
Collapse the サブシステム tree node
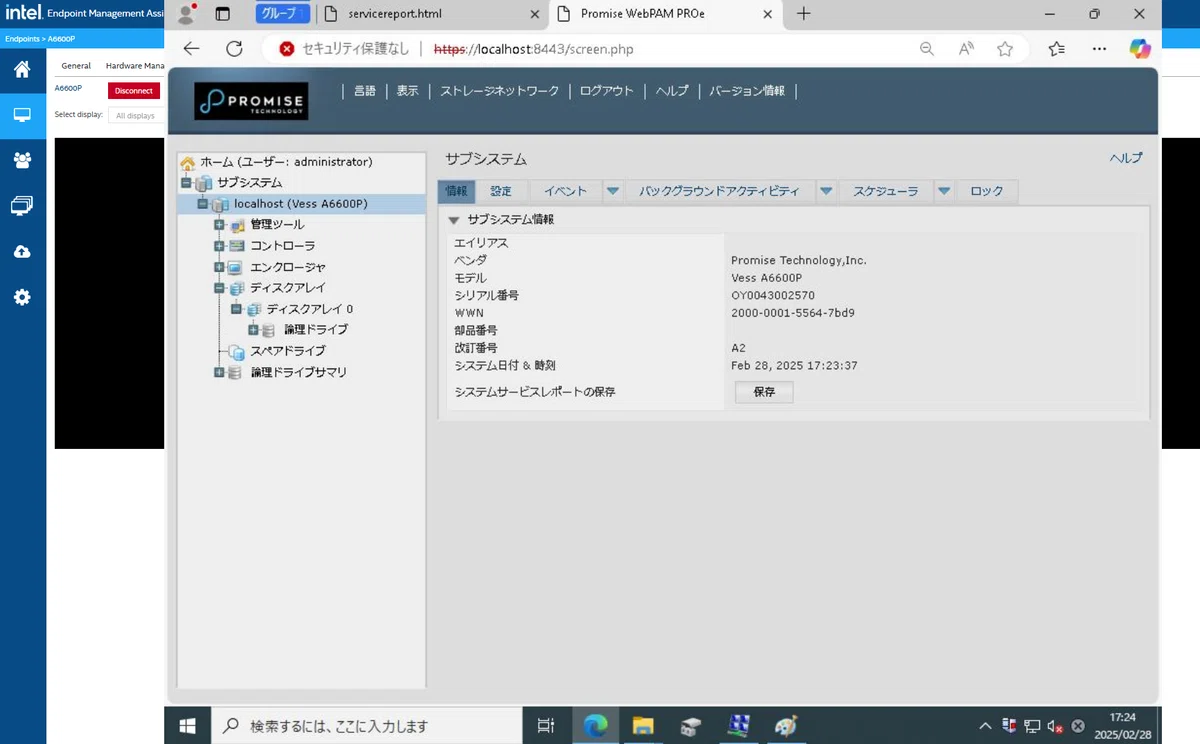pyautogui.click(x=186, y=183)
